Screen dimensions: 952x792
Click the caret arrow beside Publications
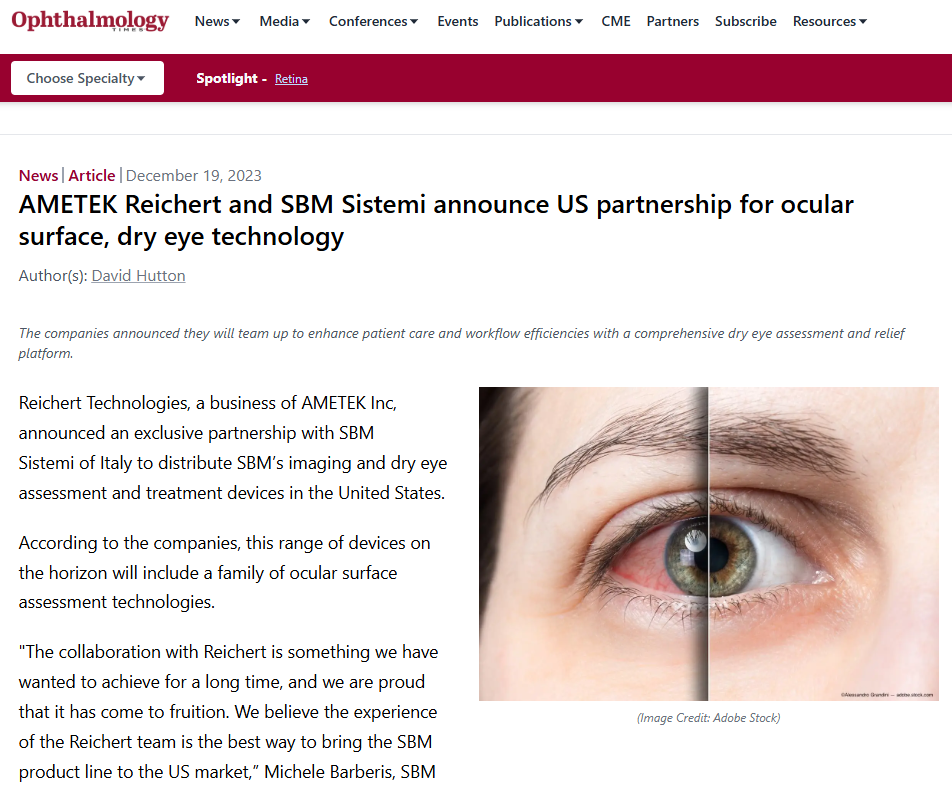(579, 22)
